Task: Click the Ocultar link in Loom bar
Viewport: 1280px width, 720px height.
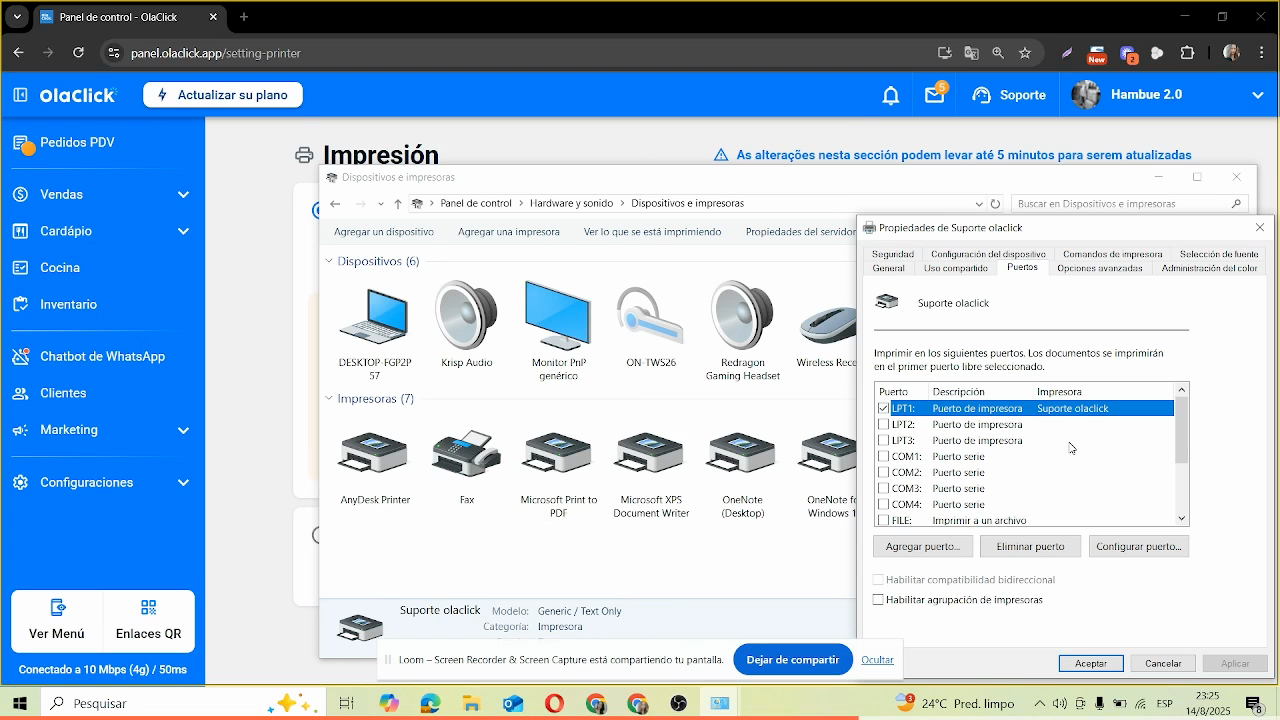Action: point(877,660)
